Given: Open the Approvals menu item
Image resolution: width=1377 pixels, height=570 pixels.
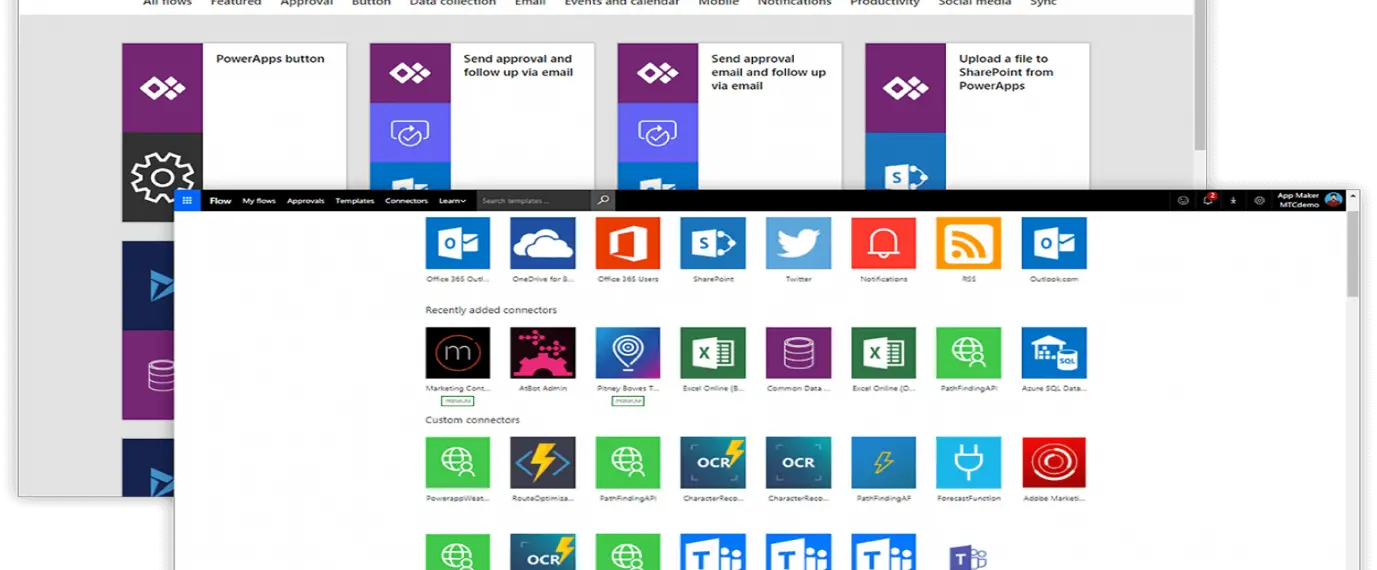Looking at the screenshot, I should 305,201.
